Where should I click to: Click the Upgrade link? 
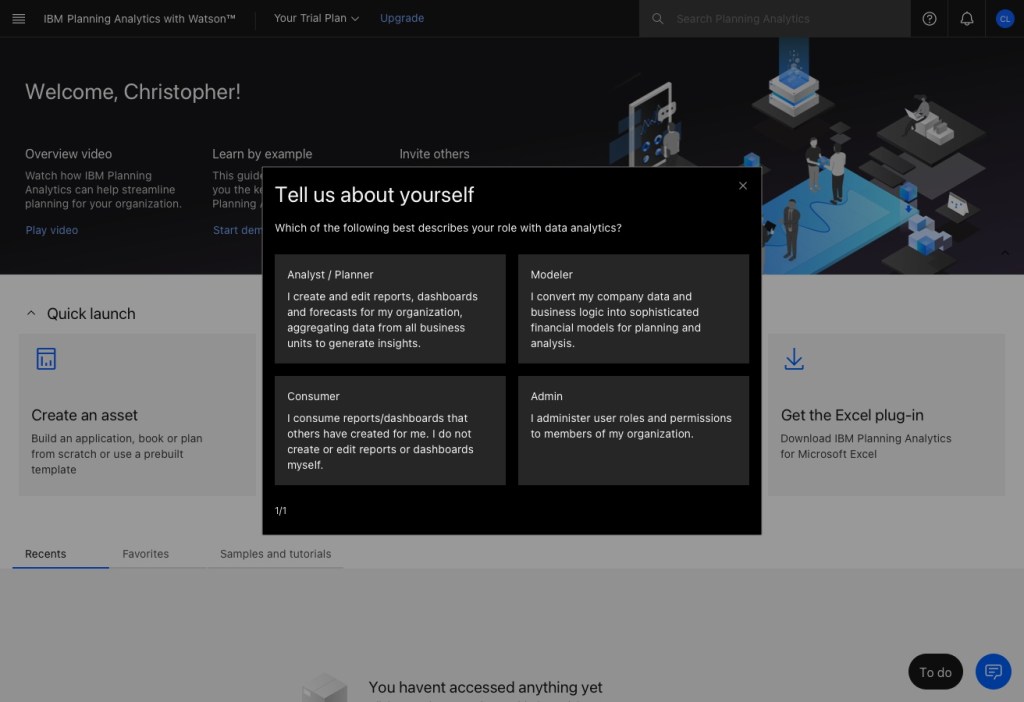point(402,18)
